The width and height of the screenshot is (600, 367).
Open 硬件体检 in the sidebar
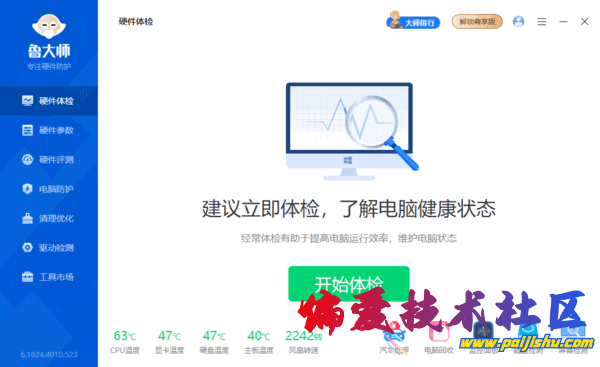49,101
